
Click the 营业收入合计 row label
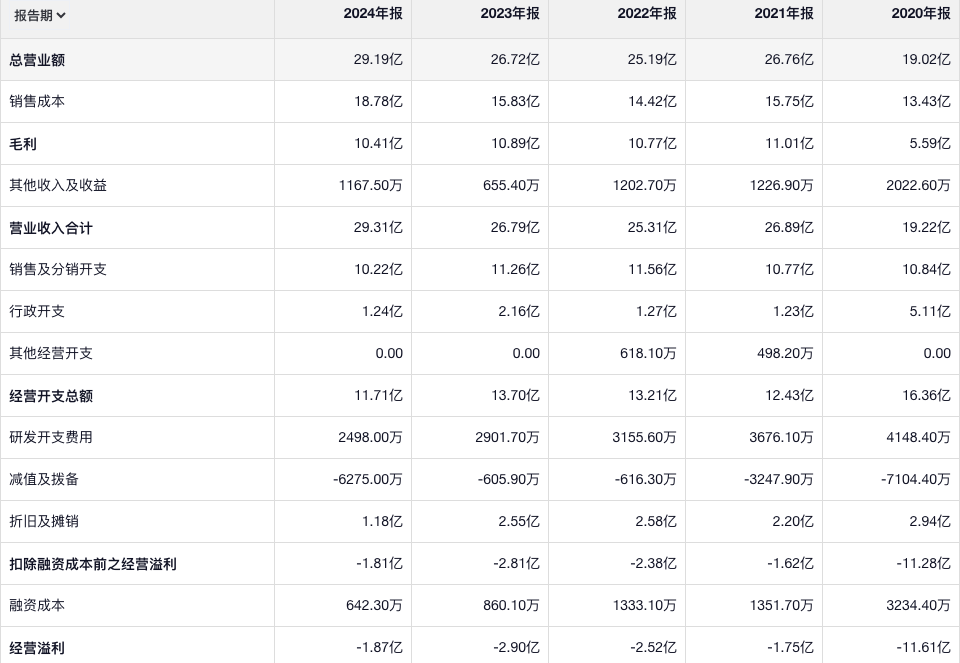[x=51, y=228]
